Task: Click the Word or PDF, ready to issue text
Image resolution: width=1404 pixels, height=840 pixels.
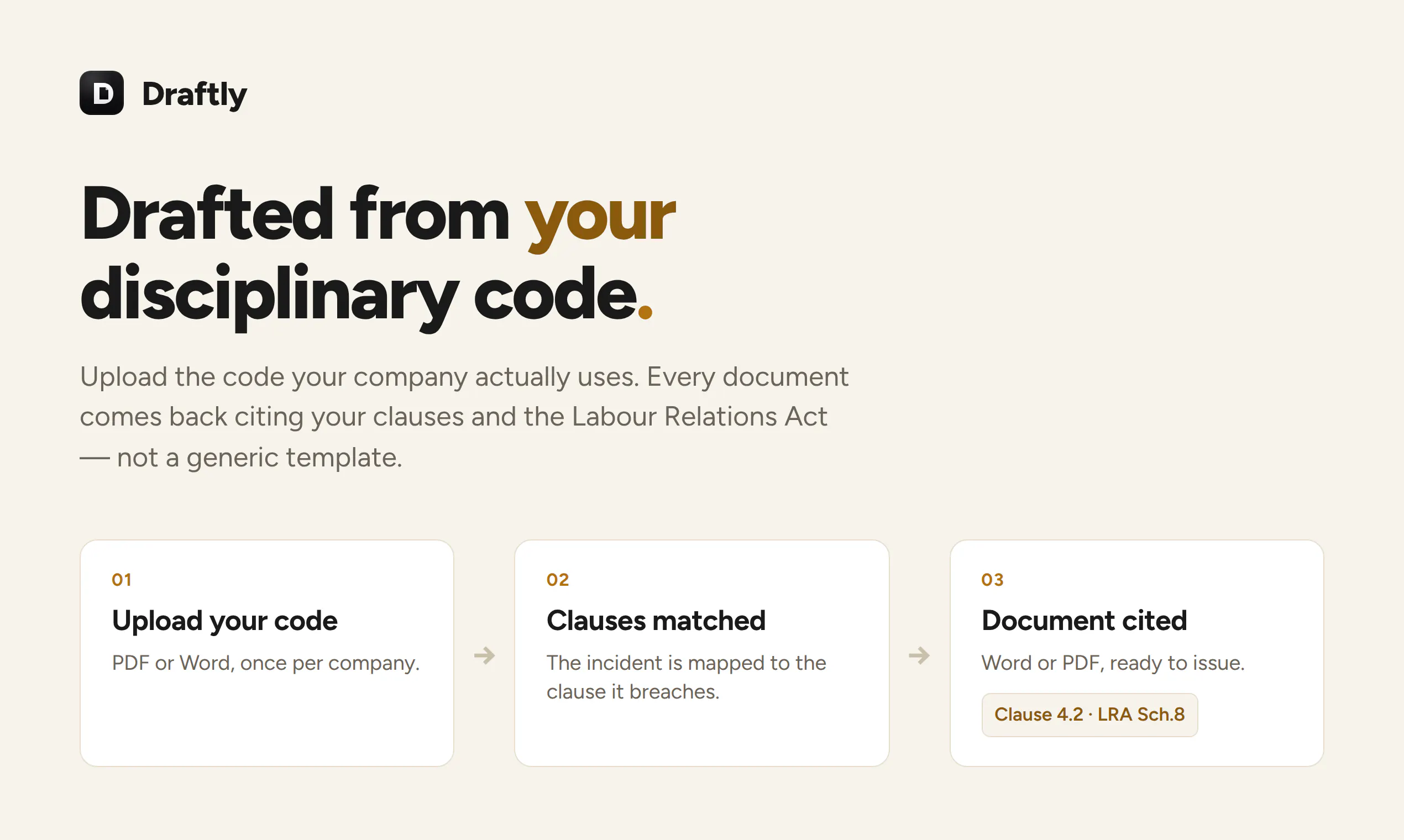Action: point(1113,663)
